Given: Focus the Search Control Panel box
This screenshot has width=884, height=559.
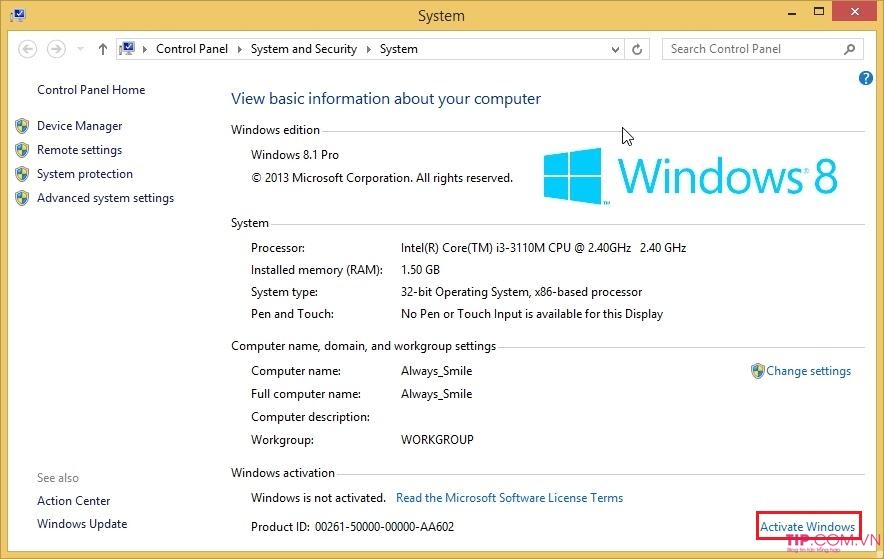Looking at the screenshot, I should point(762,49).
